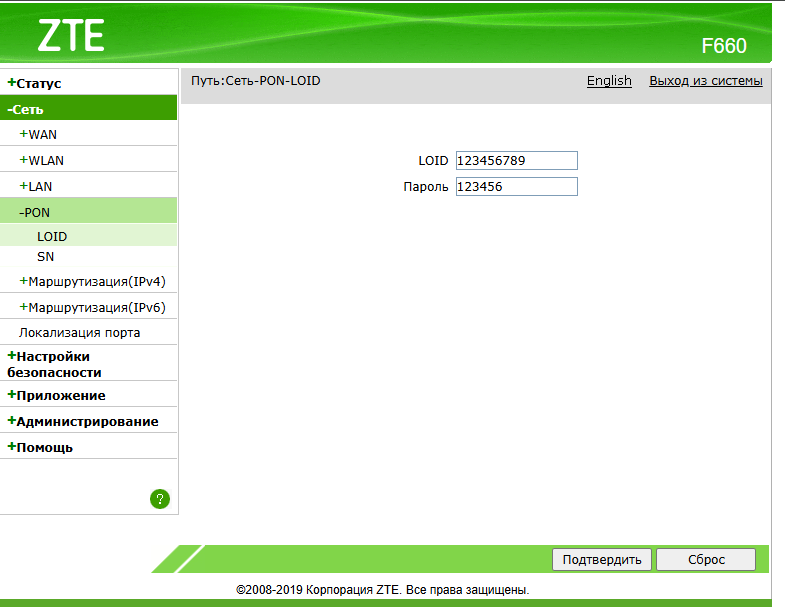Image resolution: width=785 pixels, height=609 pixels.
Task: Click the Подтвердить button
Action: [x=602, y=559]
